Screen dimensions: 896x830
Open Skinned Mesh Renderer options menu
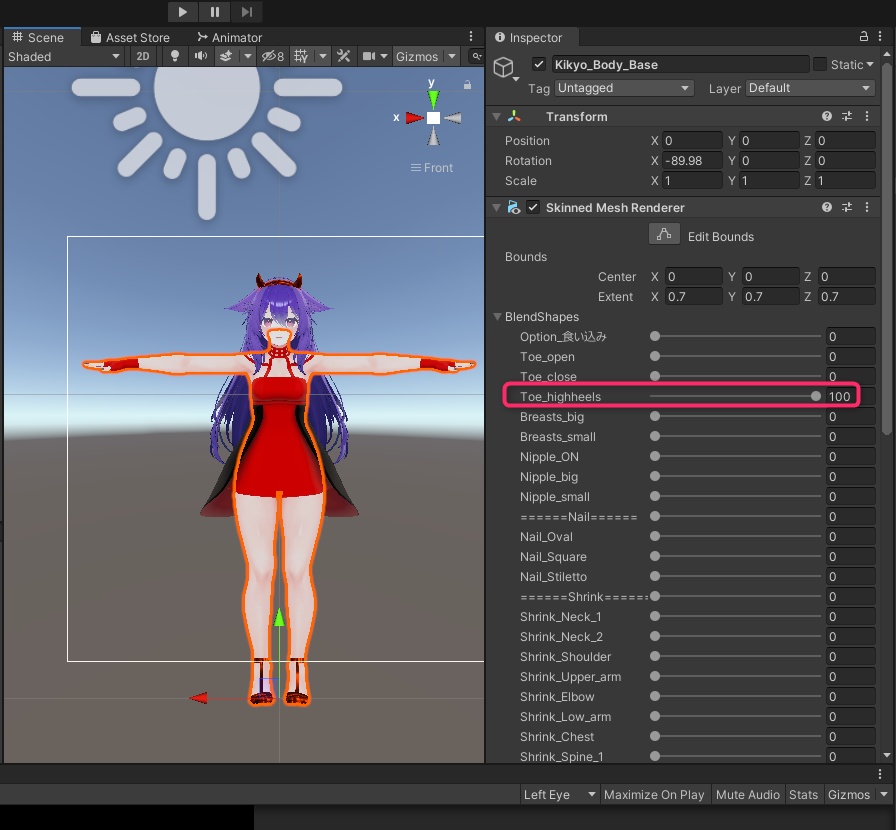pyautogui.click(x=867, y=207)
